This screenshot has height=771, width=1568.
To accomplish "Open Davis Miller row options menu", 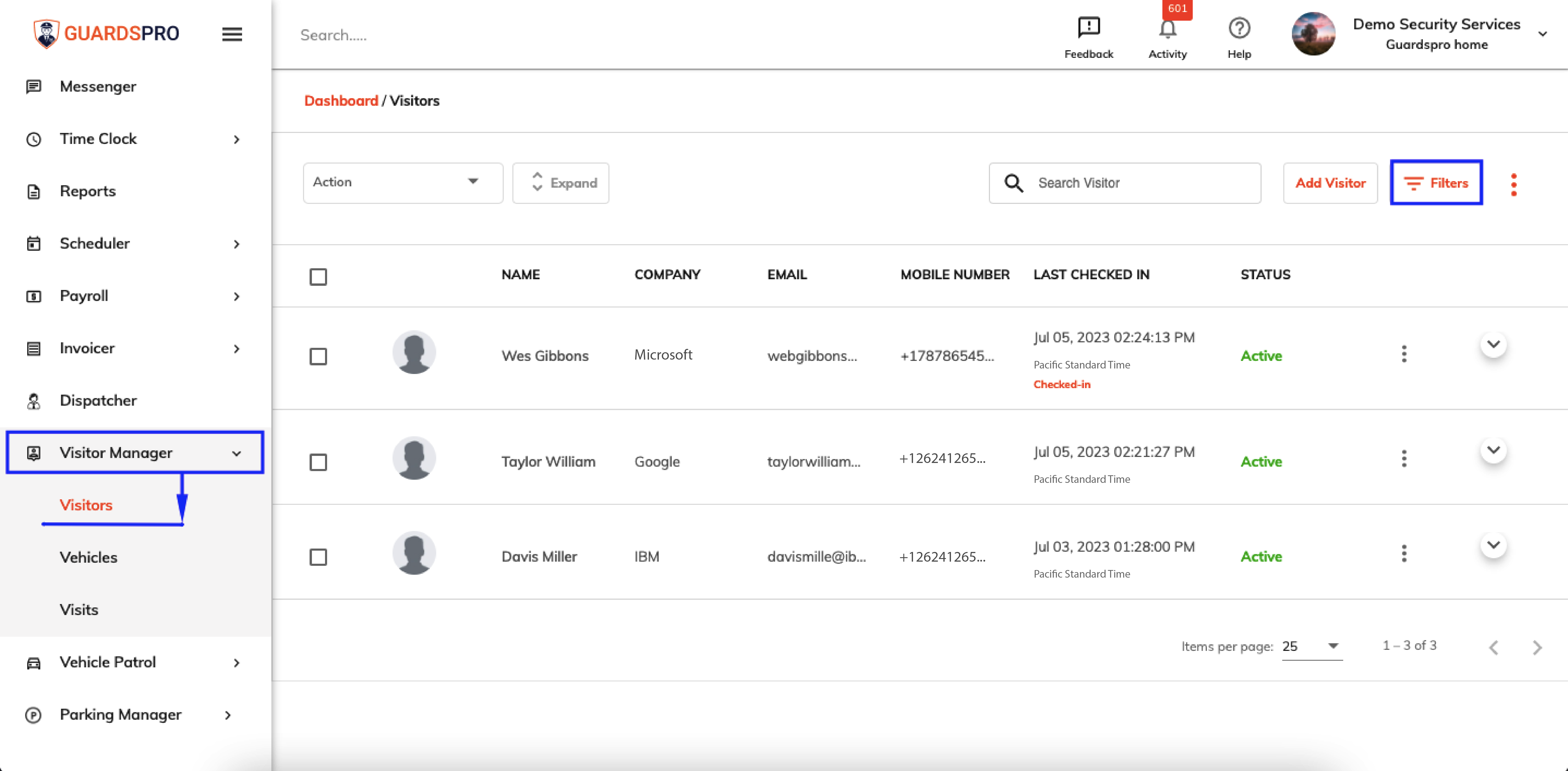I will (x=1404, y=553).
